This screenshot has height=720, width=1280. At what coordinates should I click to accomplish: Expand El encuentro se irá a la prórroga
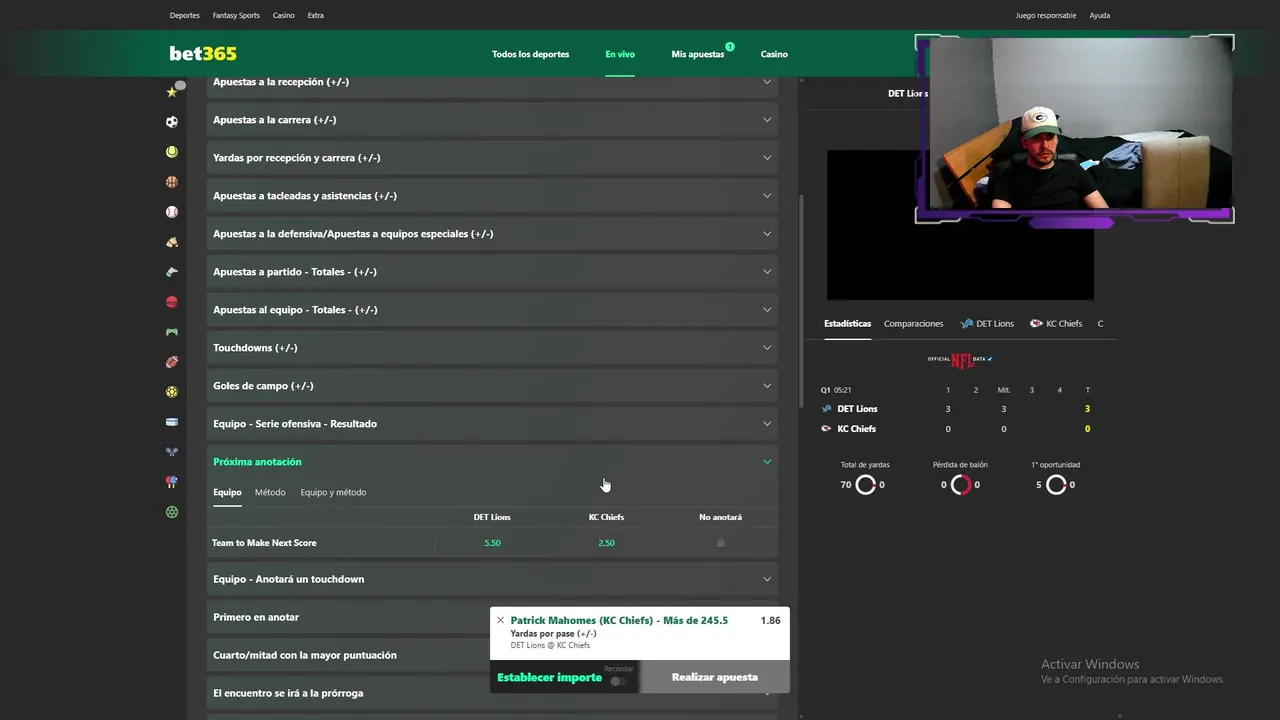(348, 693)
